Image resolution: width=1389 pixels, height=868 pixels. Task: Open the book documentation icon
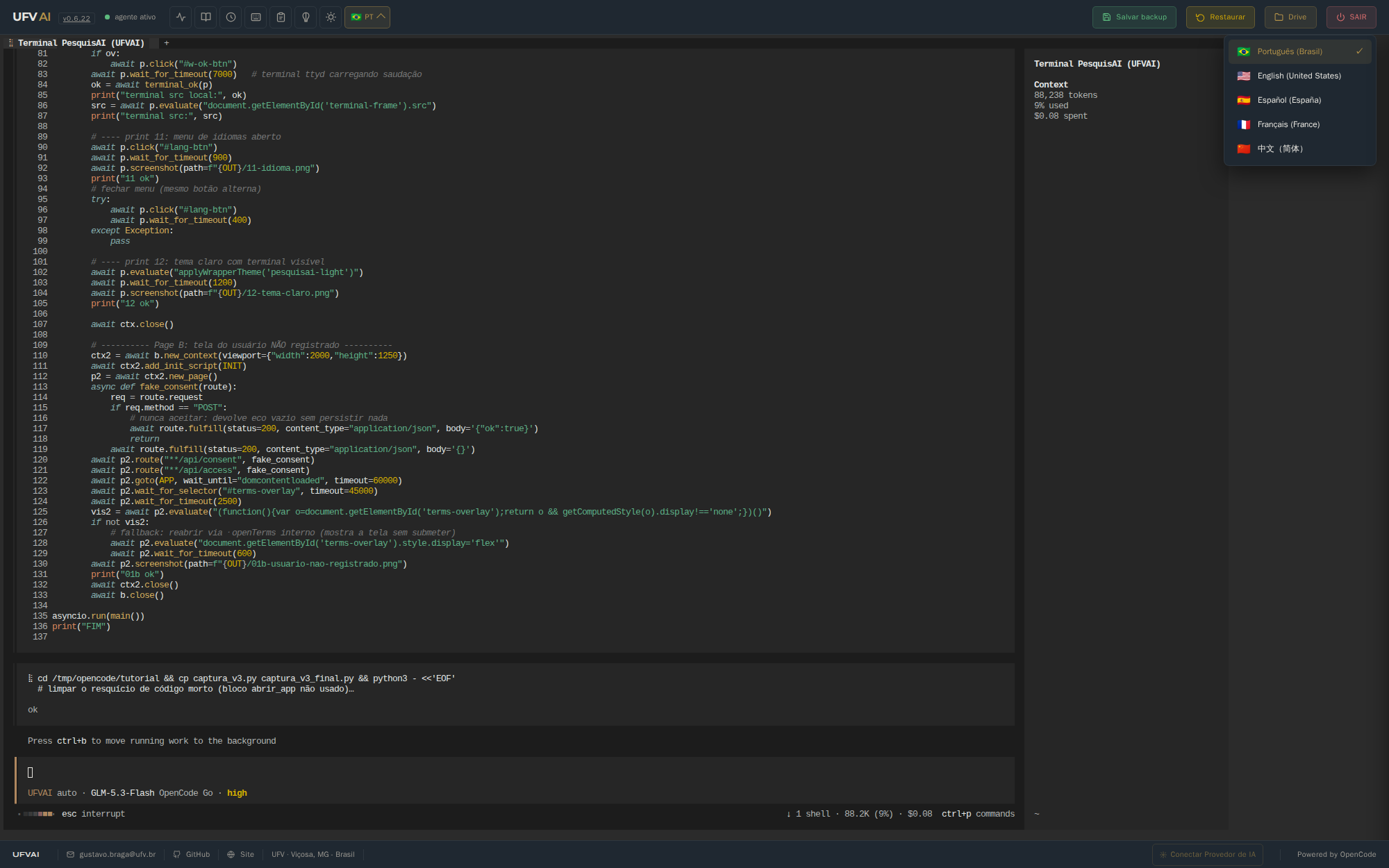206,17
